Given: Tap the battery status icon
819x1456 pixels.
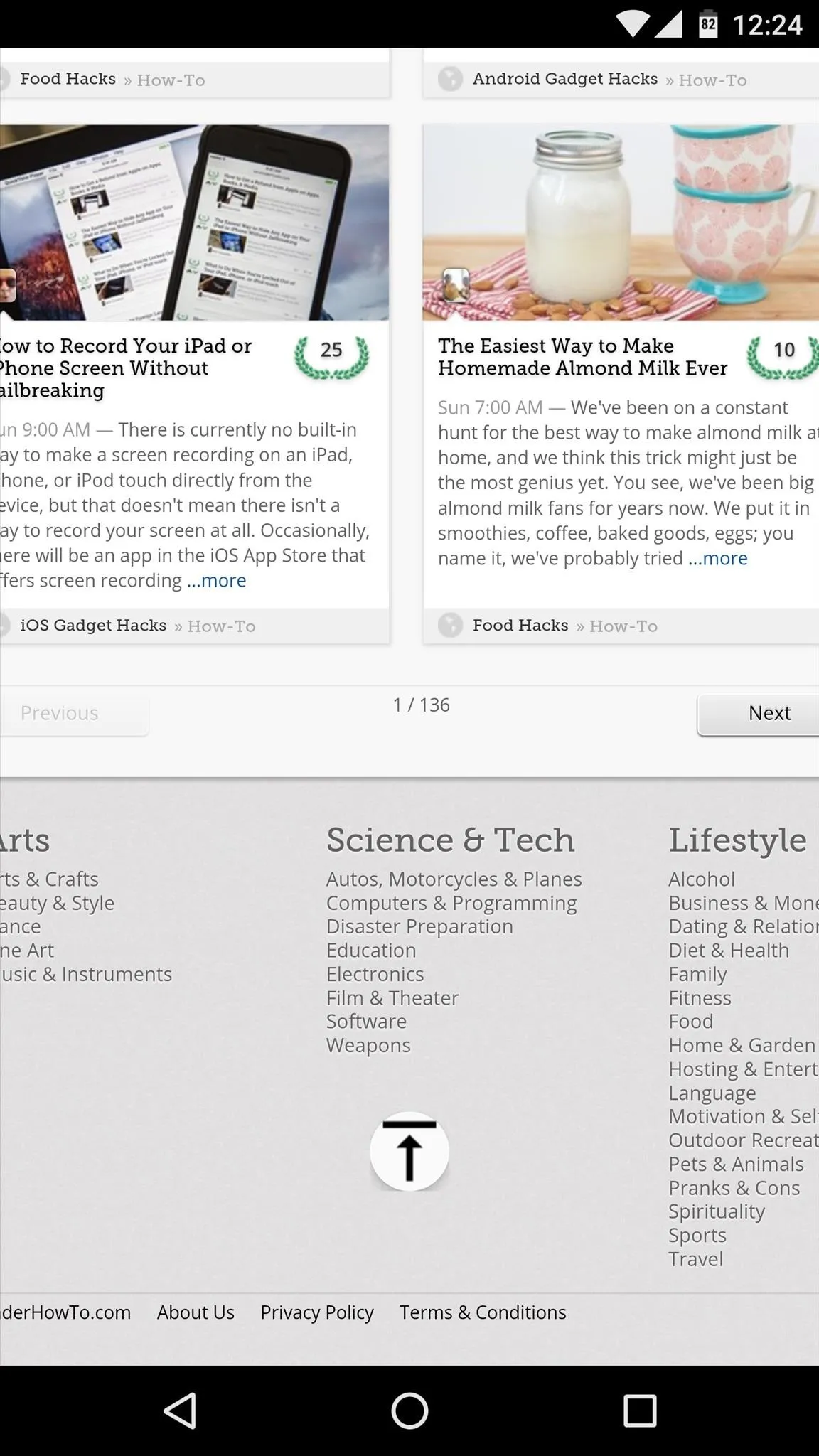Looking at the screenshot, I should pyautogui.click(x=707, y=24).
